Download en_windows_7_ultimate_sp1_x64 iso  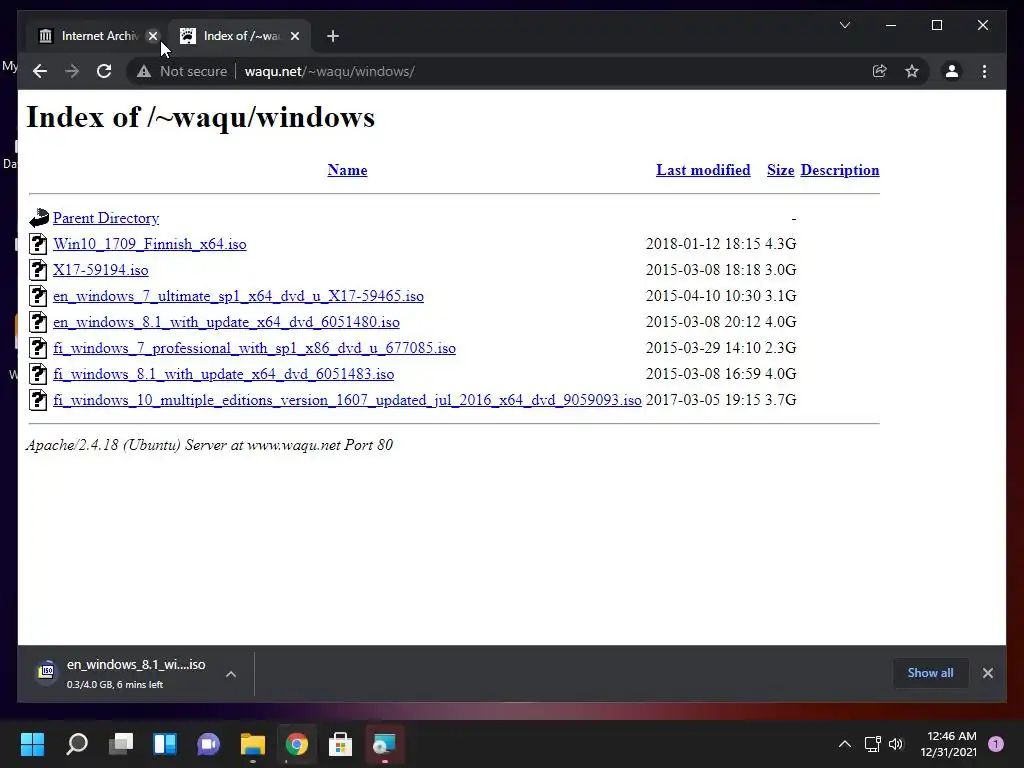pos(238,296)
